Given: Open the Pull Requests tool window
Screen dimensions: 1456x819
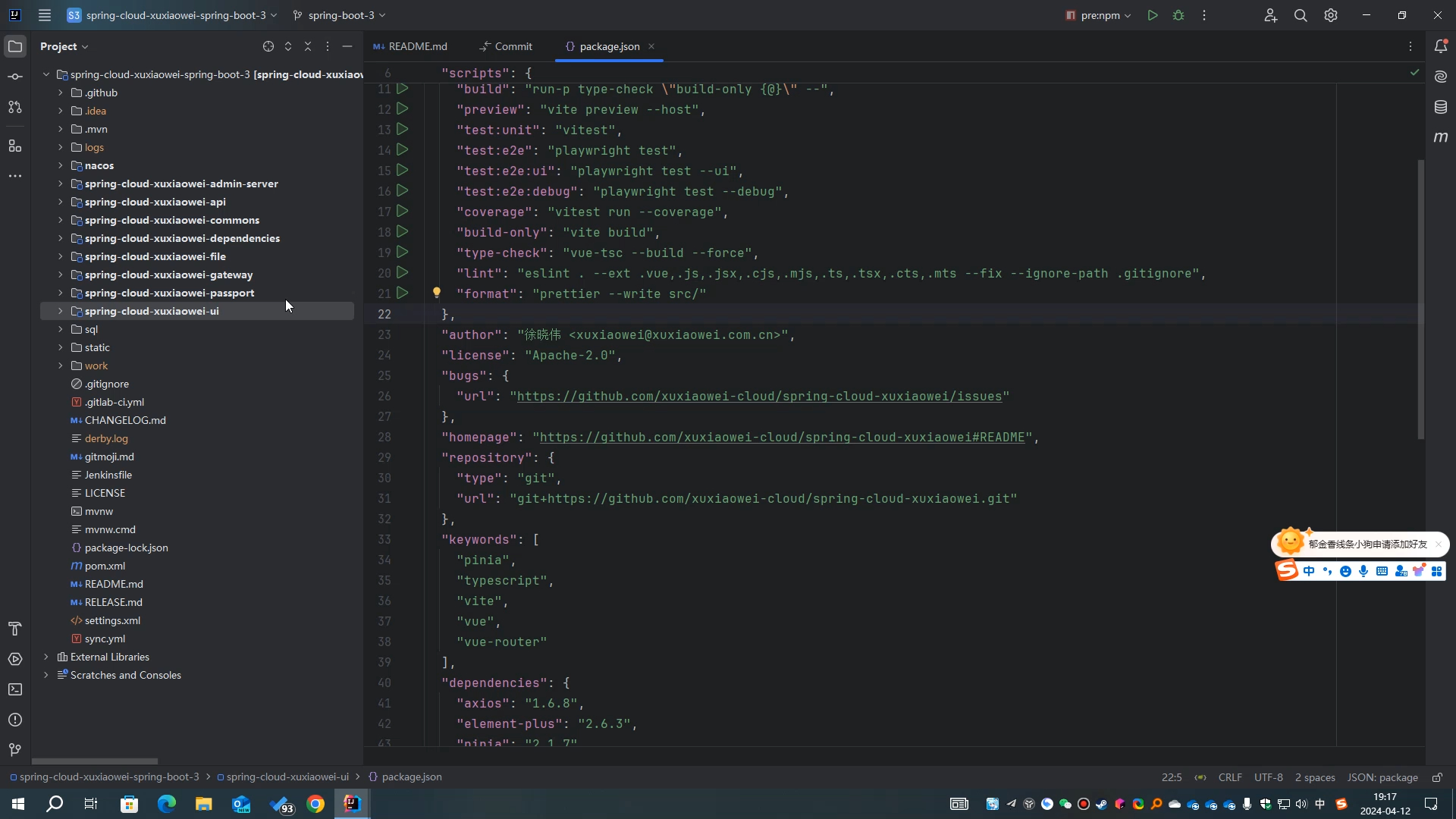Looking at the screenshot, I should [15, 107].
